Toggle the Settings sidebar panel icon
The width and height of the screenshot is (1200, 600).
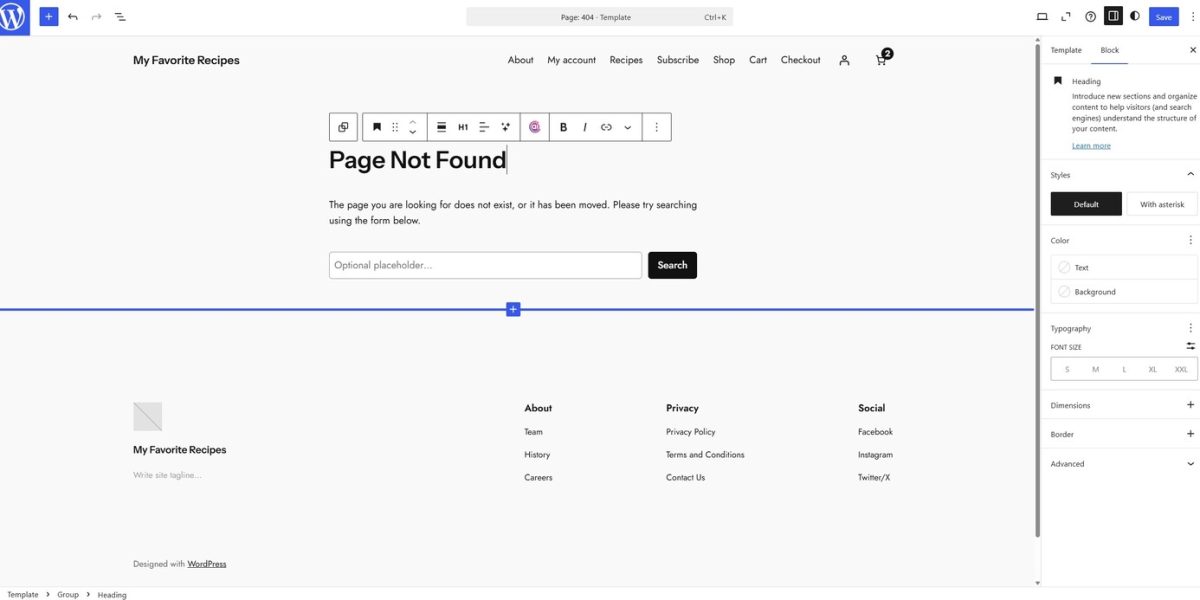(x=1113, y=16)
